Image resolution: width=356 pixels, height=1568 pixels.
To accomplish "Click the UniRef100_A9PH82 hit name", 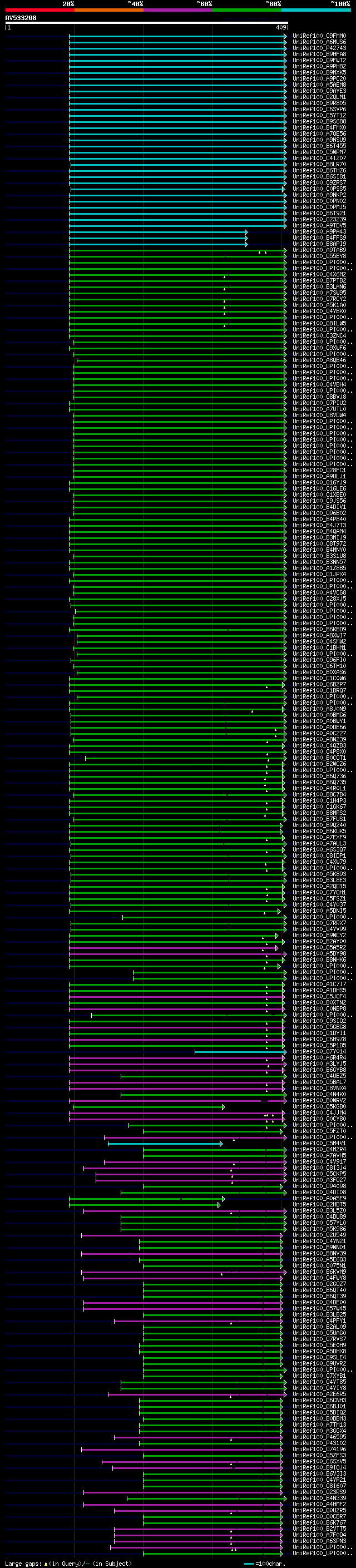I will (319, 66).
